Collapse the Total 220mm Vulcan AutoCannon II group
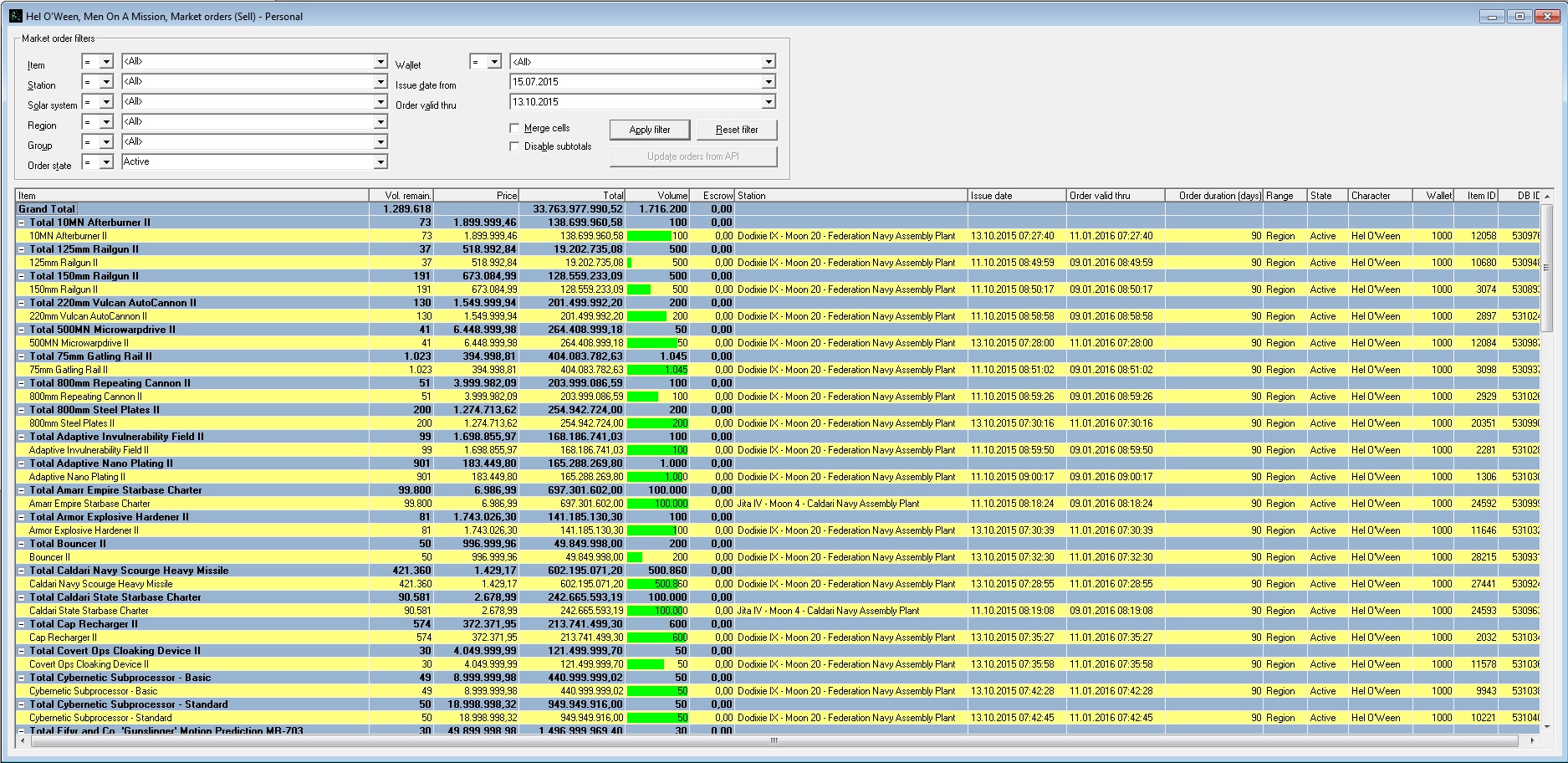Image resolution: width=1568 pixels, height=763 pixels. point(22,303)
